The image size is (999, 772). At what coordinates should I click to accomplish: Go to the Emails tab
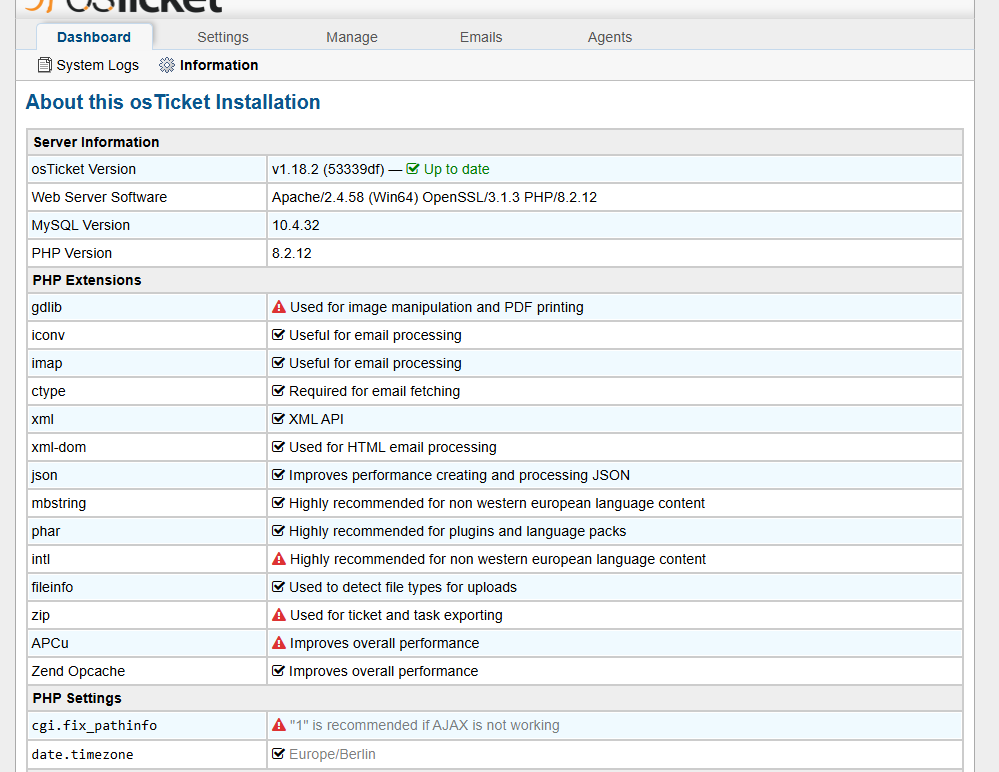point(481,37)
